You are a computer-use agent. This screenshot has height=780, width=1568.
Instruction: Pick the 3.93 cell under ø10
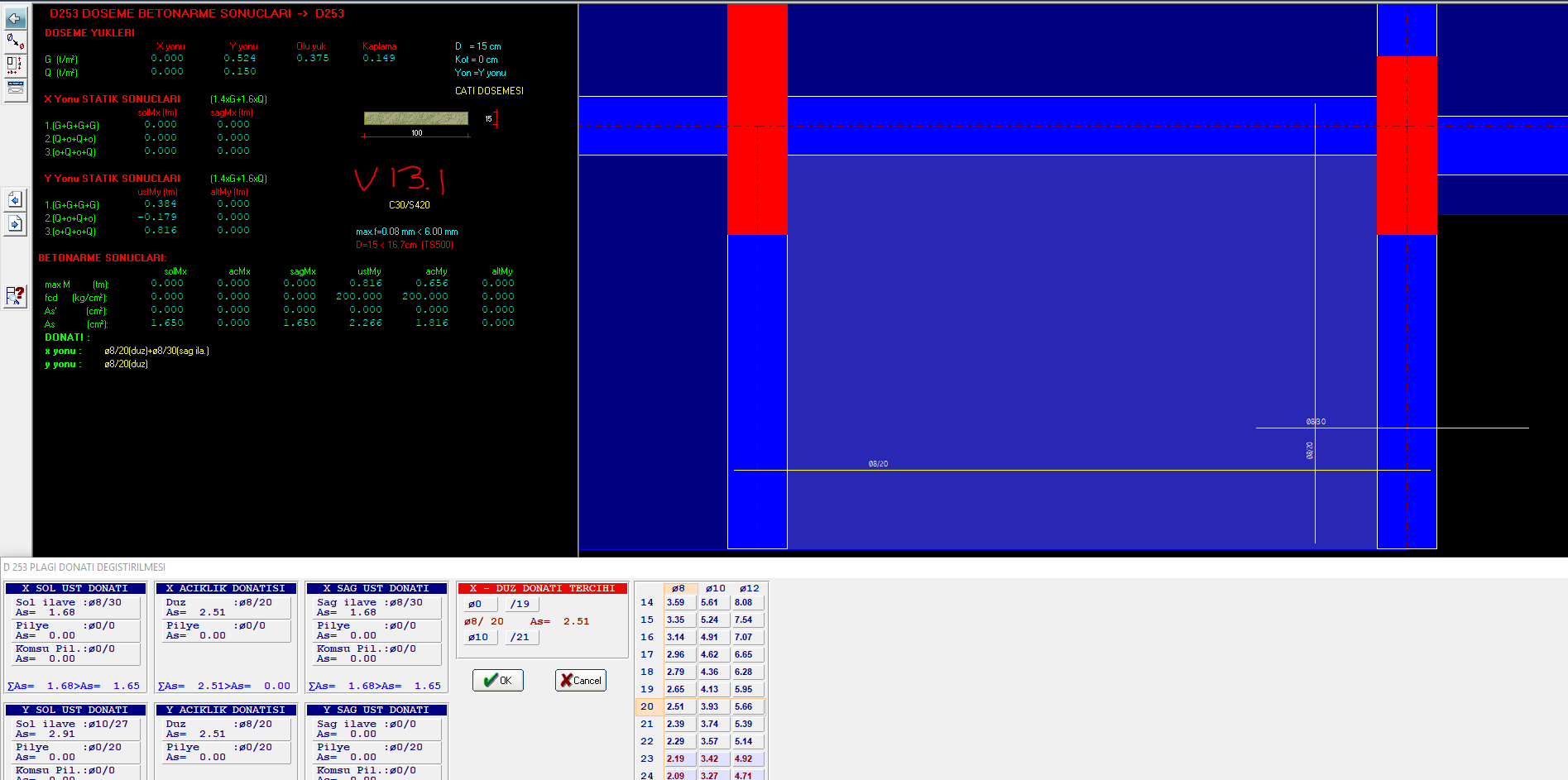(712, 706)
